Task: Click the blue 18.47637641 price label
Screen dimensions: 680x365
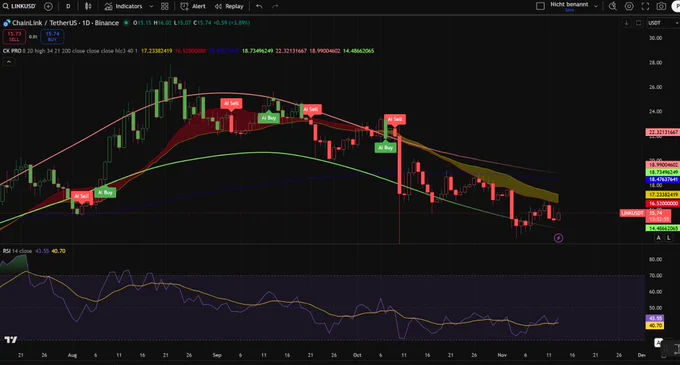Action: tap(663, 179)
